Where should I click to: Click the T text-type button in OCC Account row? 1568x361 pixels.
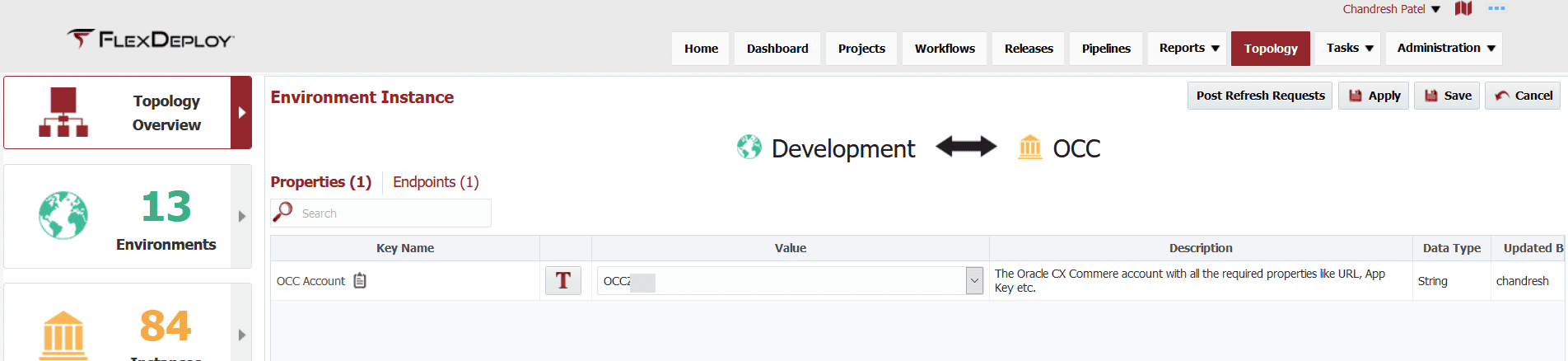coord(563,281)
